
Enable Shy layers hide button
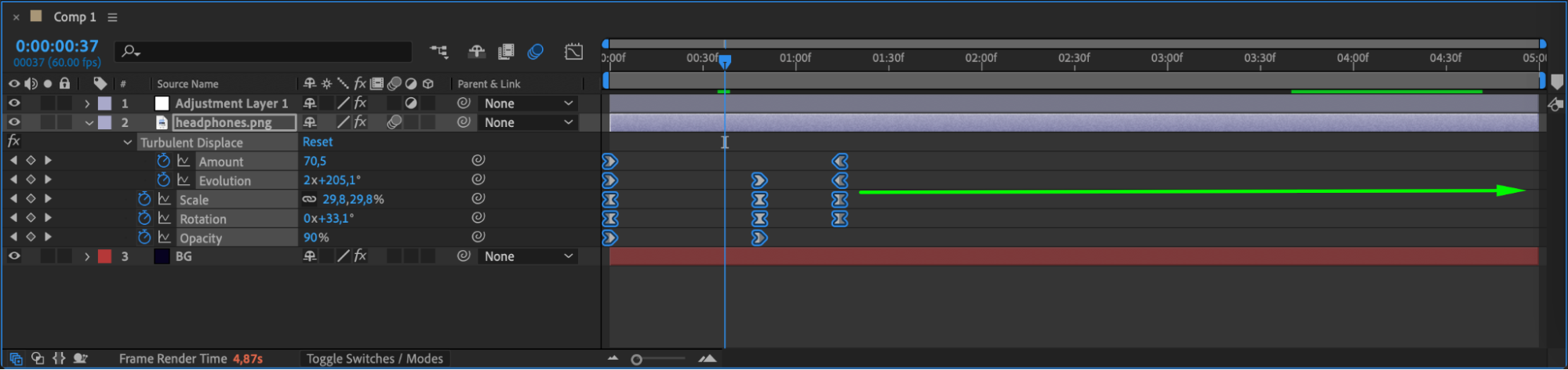click(476, 52)
